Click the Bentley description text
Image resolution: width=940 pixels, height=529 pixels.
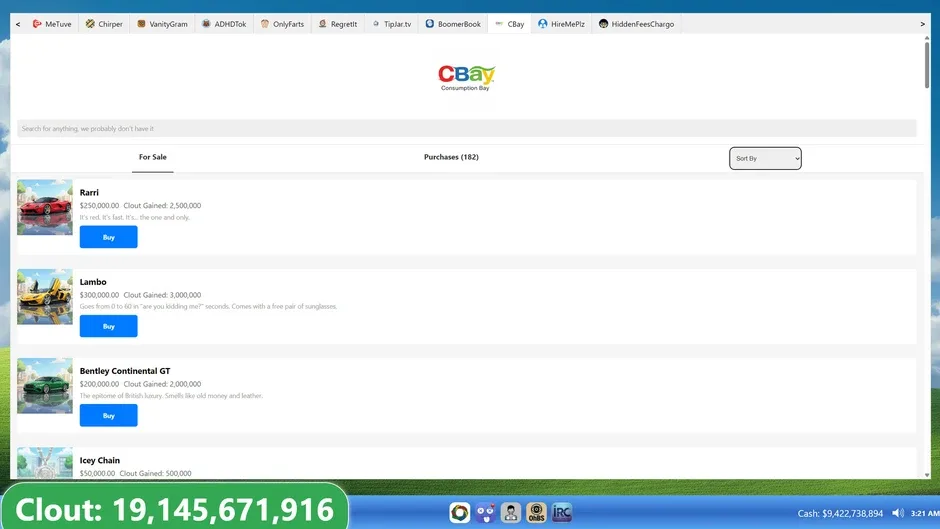(171, 396)
